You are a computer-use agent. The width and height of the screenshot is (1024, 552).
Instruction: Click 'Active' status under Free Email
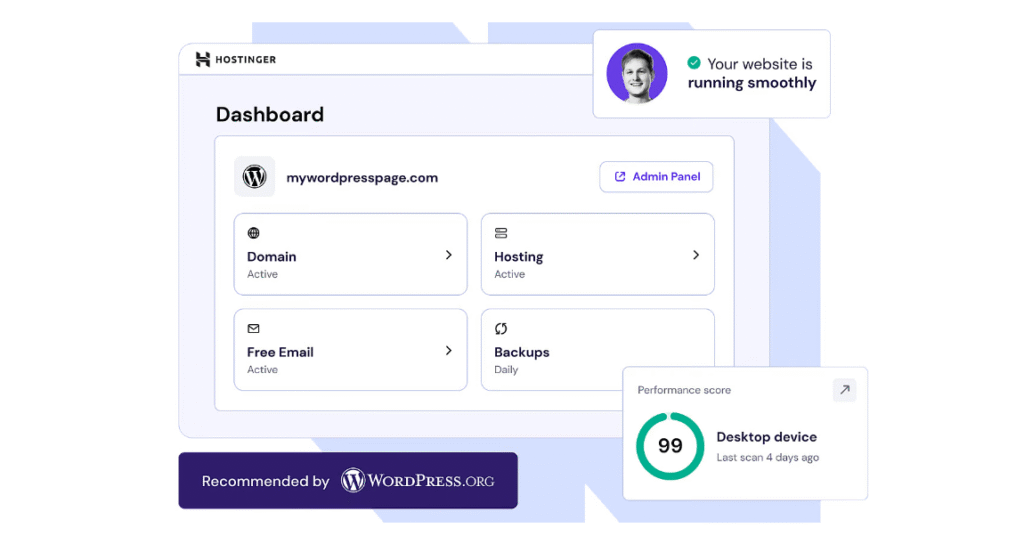[x=263, y=370]
